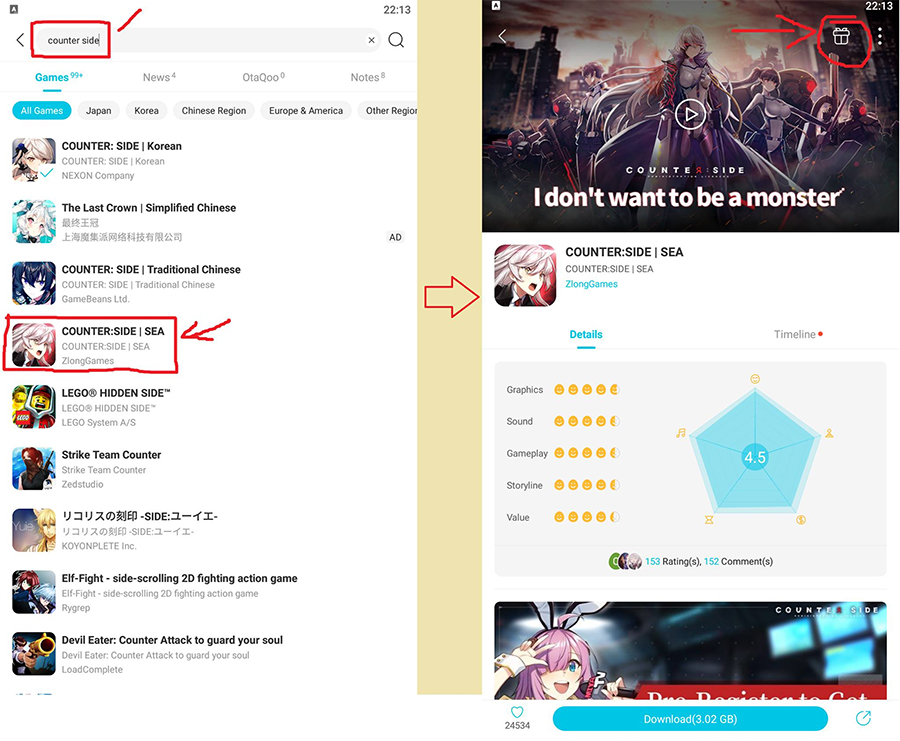The height and width of the screenshot is (741, 900).
Task: Play the COUNTER:SIDE trailer video
Action: pos(690,114)
